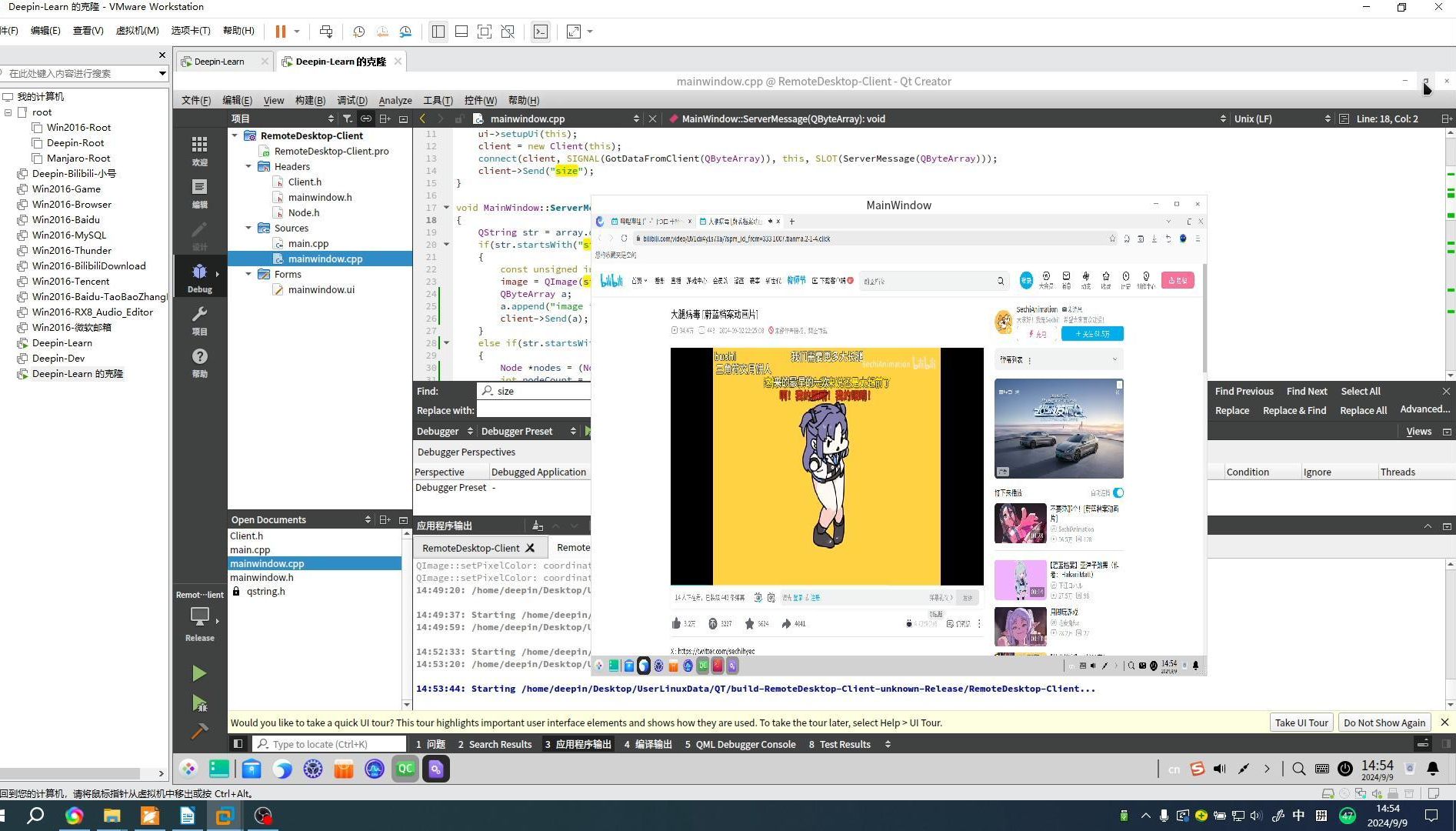The width and height of the screenshot is (1456, 831).
Task: Open Projects (项目) mode wrench icon
Action: 199,319
